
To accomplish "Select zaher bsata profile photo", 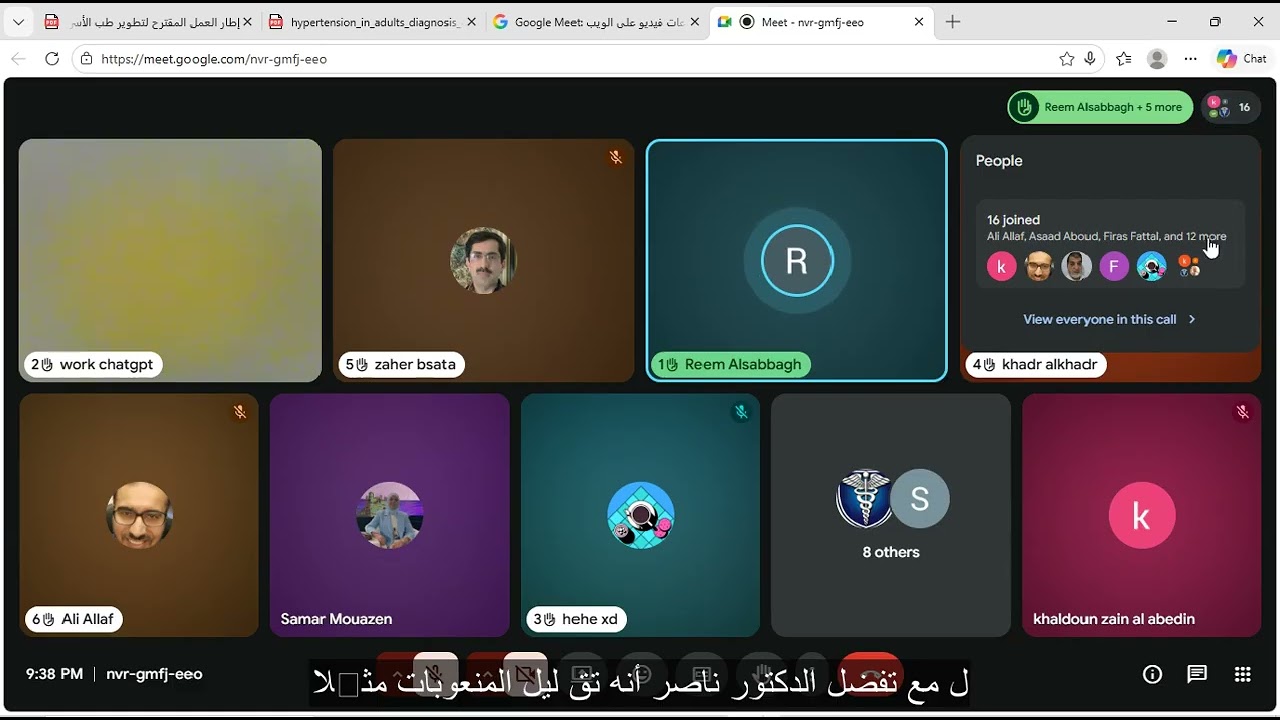I will point(483,260).
